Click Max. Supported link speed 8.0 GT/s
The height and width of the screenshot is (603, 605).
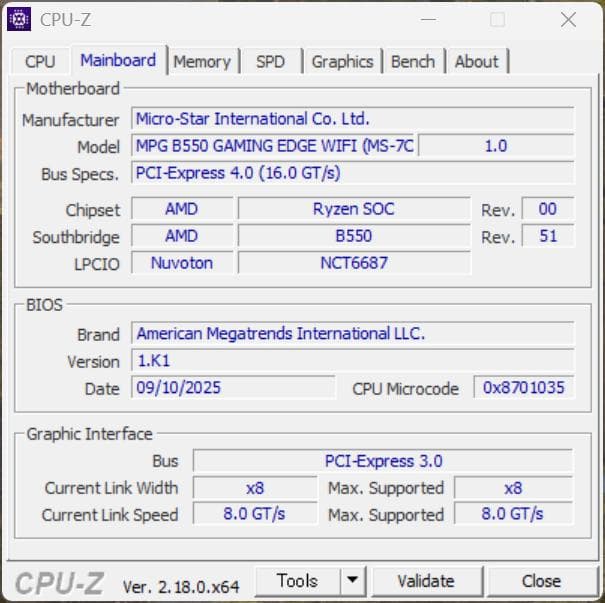click(x=513, y=513)
